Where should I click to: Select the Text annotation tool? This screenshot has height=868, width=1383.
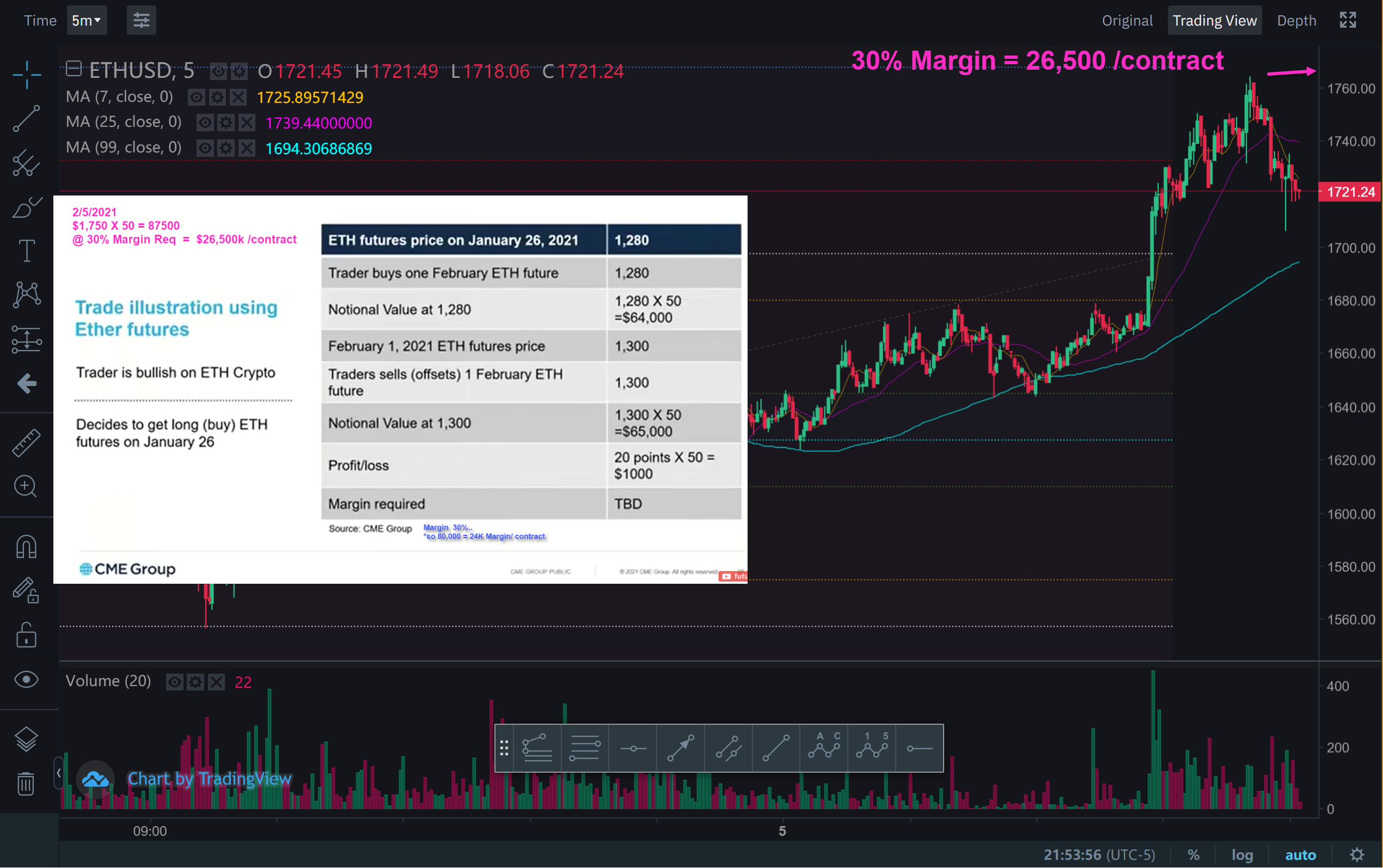point(26,251)
